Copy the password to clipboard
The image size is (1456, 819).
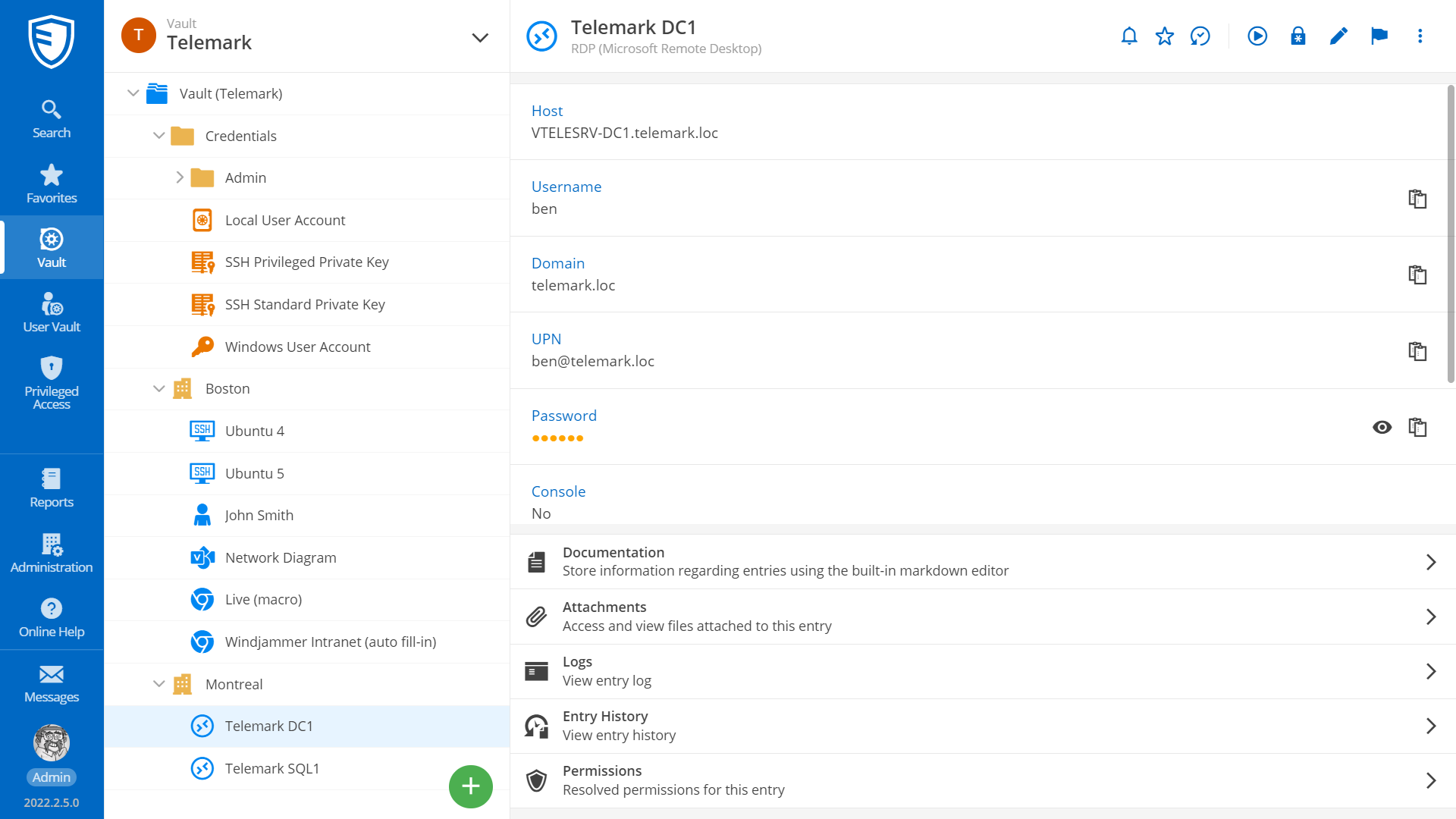(x=1417, y=427)
